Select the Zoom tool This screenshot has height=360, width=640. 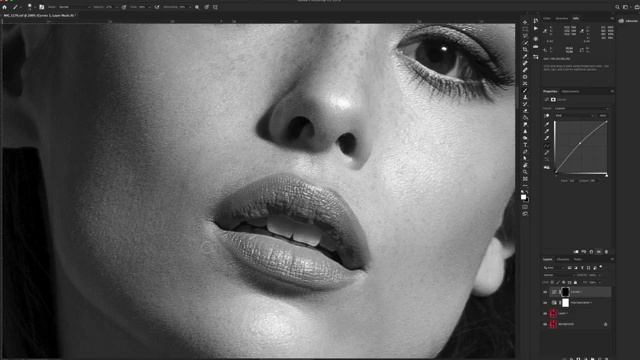pyautogui.click(x=525, y=172)
